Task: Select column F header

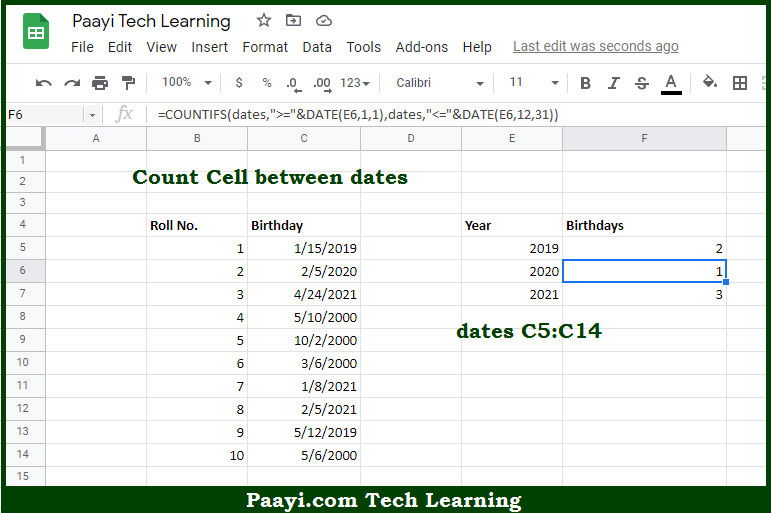Action: (x=644, y=138)
